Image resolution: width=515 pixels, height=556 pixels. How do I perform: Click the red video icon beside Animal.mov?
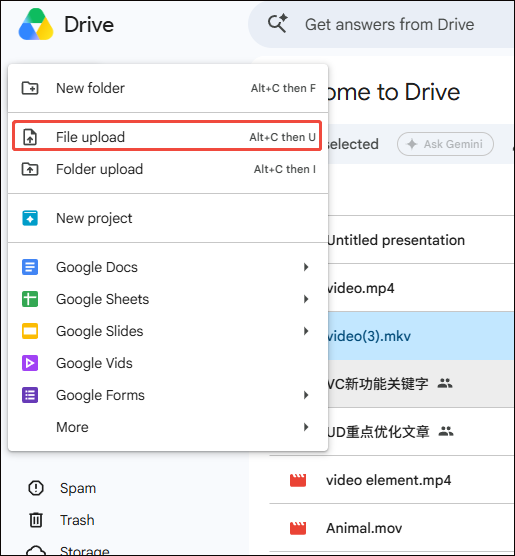click(x=298, y=528)
